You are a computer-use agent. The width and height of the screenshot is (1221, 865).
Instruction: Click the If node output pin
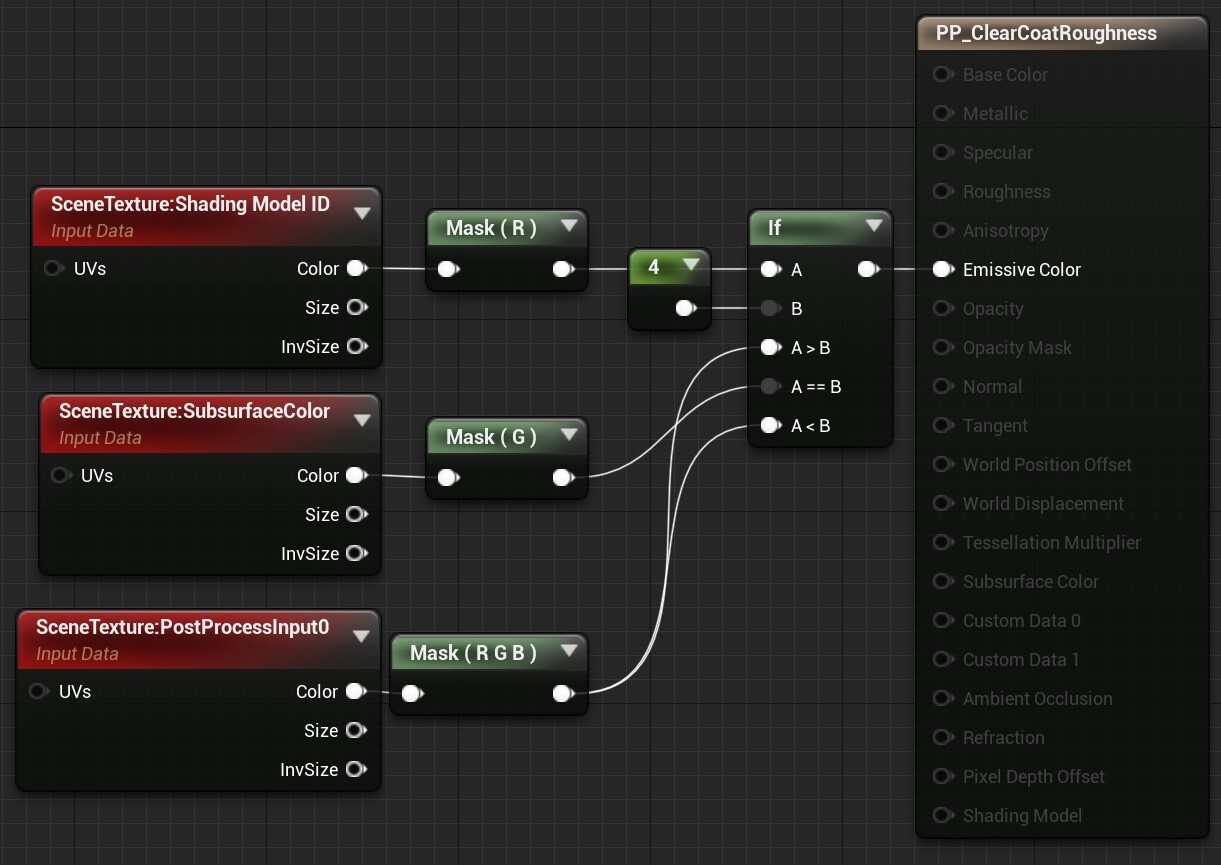pos(868,269)
